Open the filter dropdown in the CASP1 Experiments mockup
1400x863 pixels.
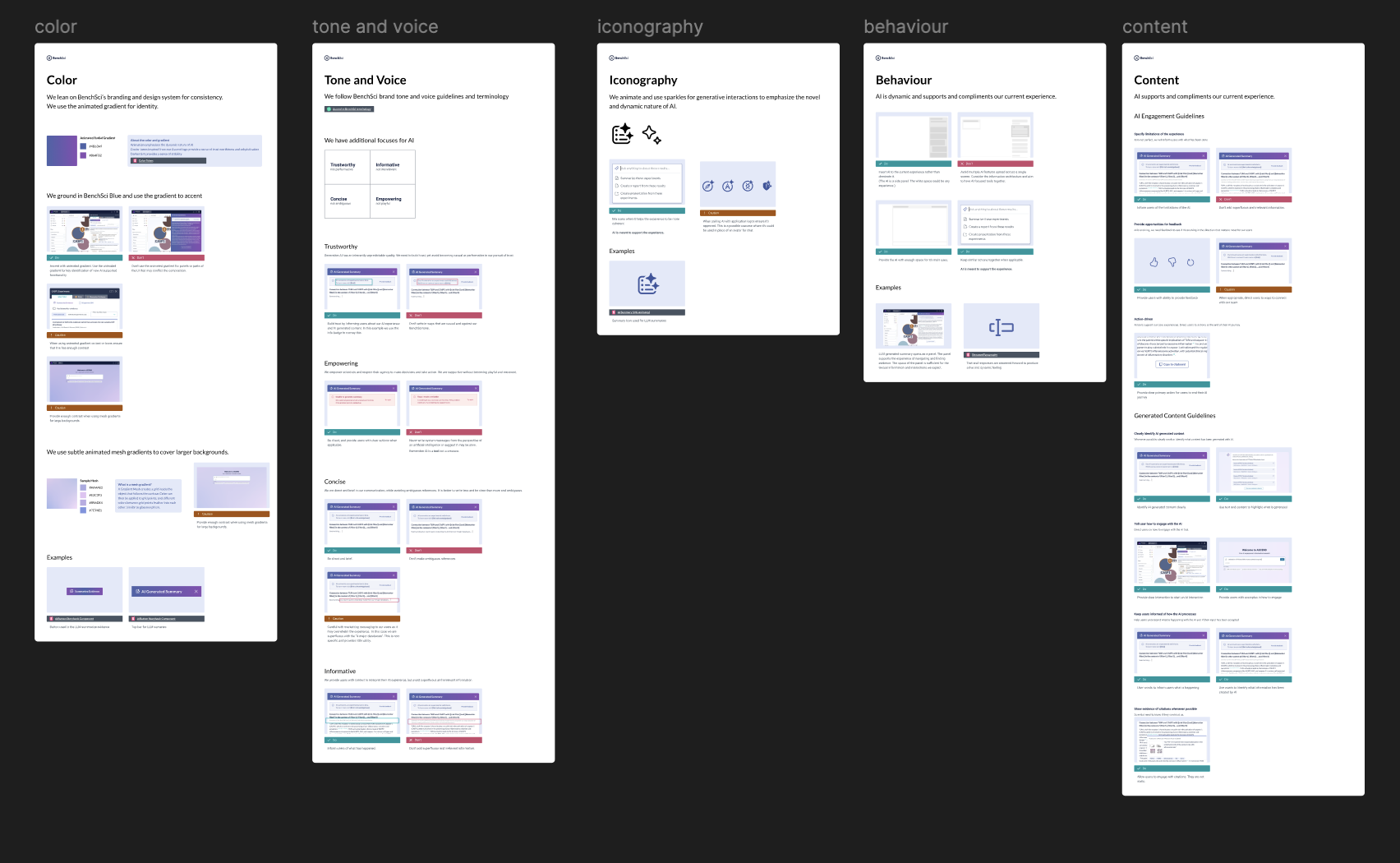(x=104, y=315)
